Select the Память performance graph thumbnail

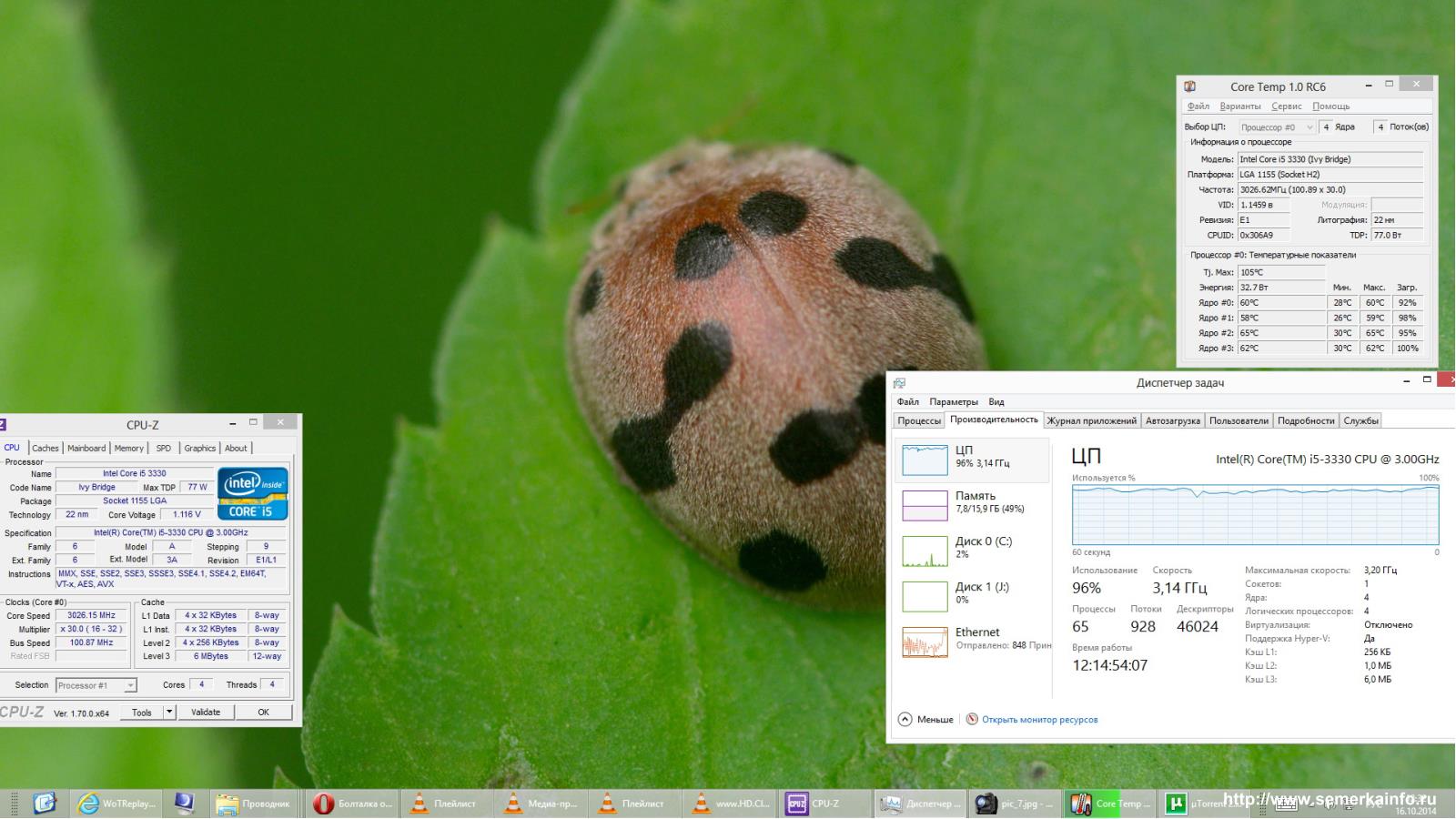(x=925, y=505)
